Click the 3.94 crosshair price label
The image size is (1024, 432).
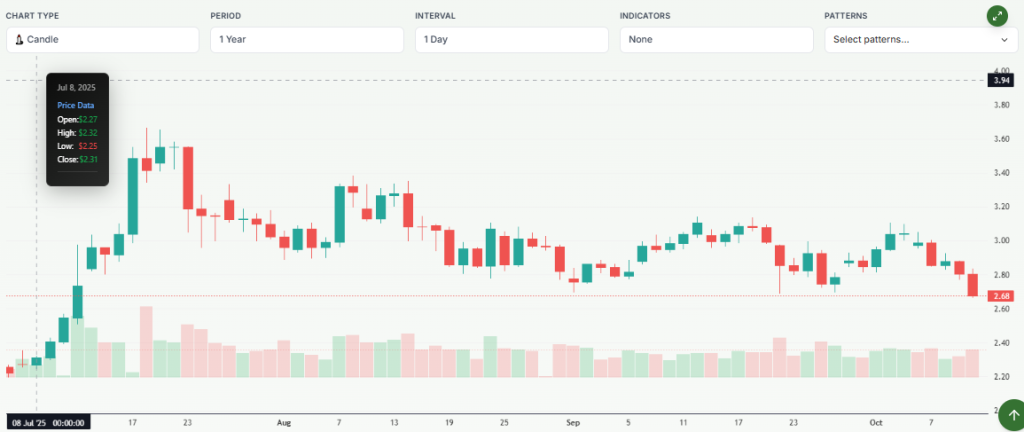coord(1001,80)
